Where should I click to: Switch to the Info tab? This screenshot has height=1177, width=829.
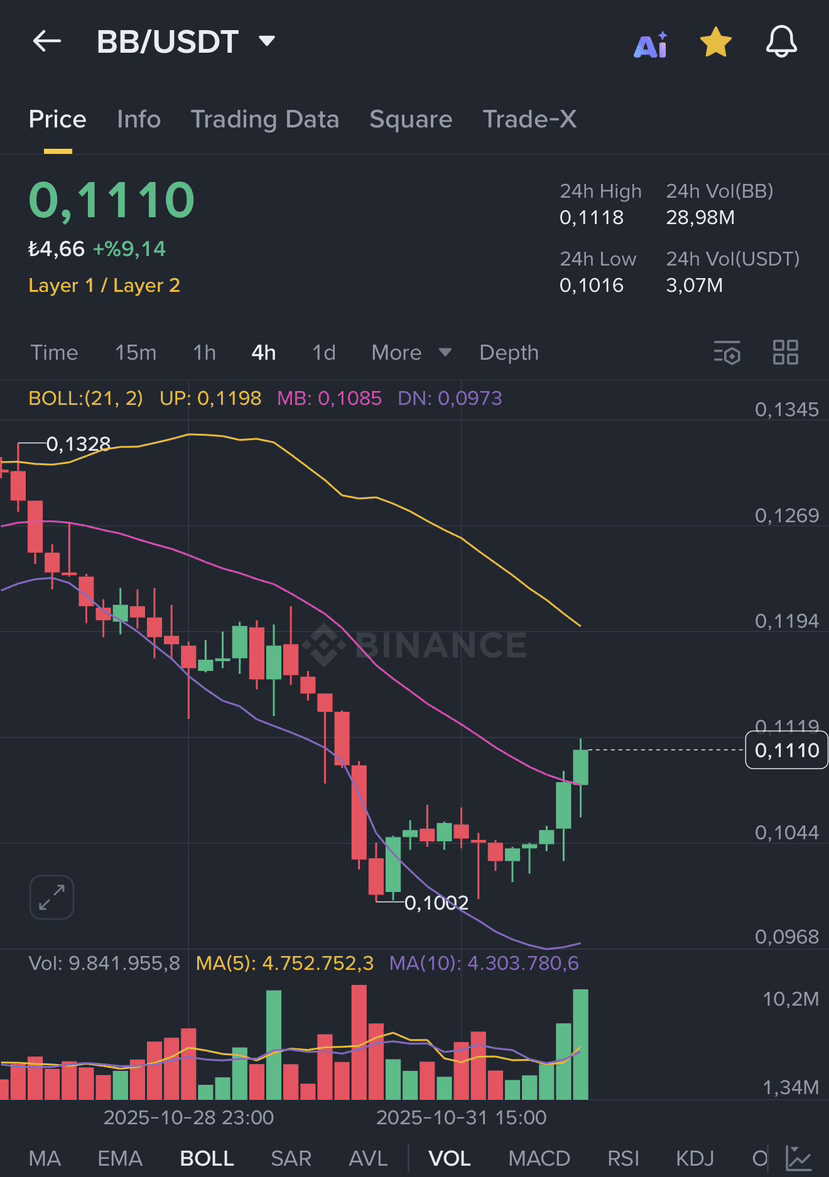click(x=139, y=119)
